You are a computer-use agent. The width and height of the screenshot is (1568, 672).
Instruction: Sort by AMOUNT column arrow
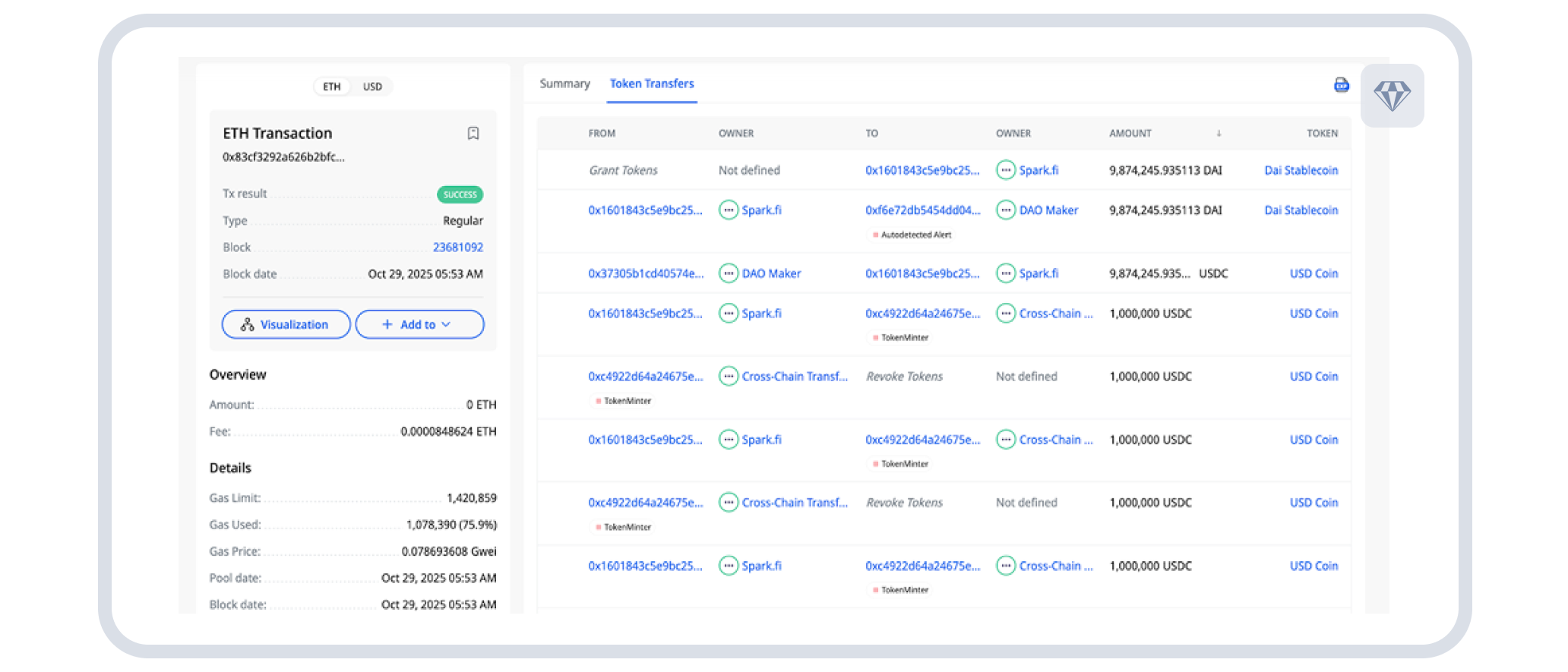(x=1219, y=134)
